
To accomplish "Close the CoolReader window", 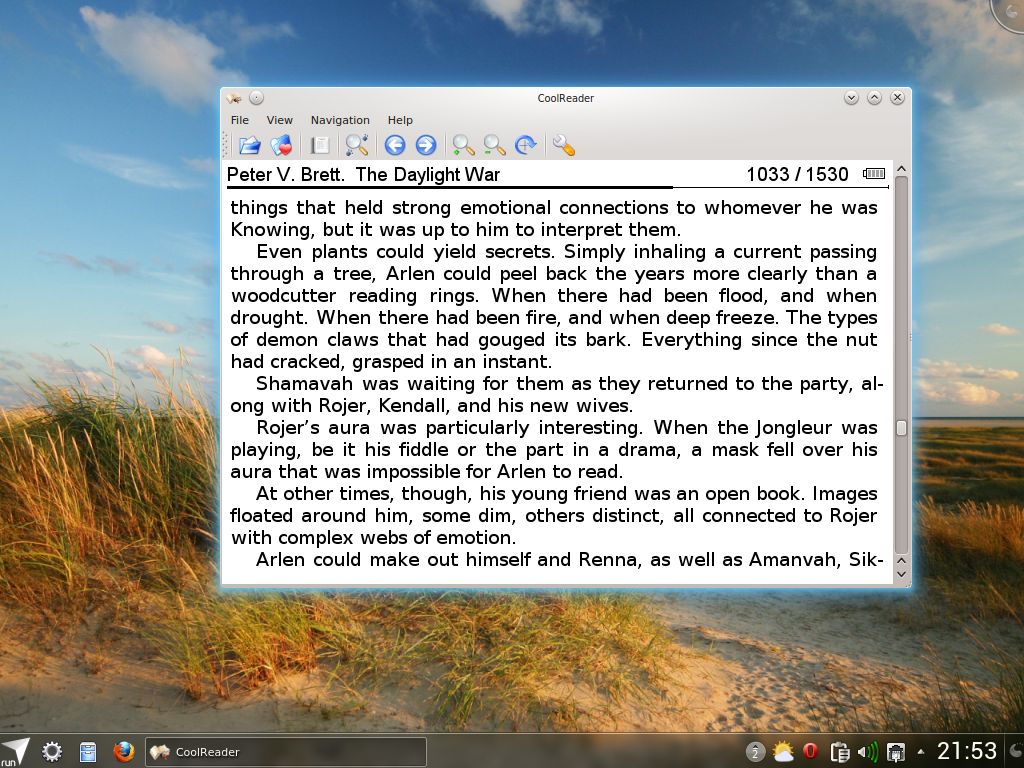I will click(897, 98).
